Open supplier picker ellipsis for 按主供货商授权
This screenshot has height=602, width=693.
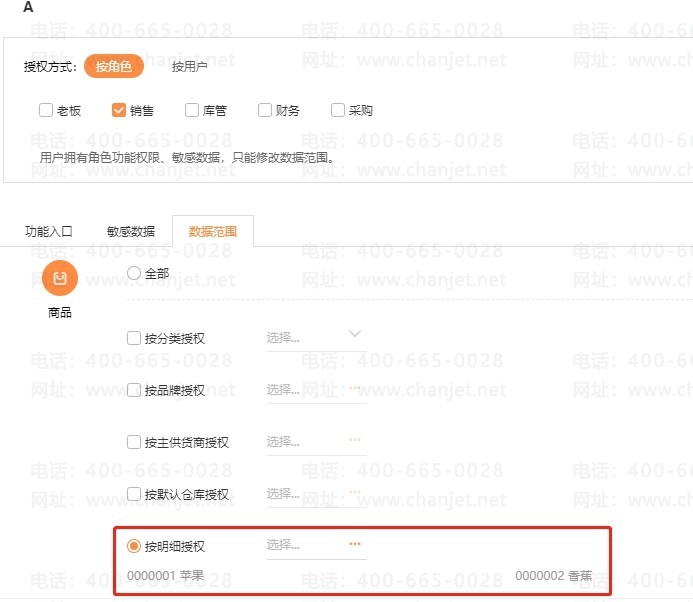pos(355,440)
